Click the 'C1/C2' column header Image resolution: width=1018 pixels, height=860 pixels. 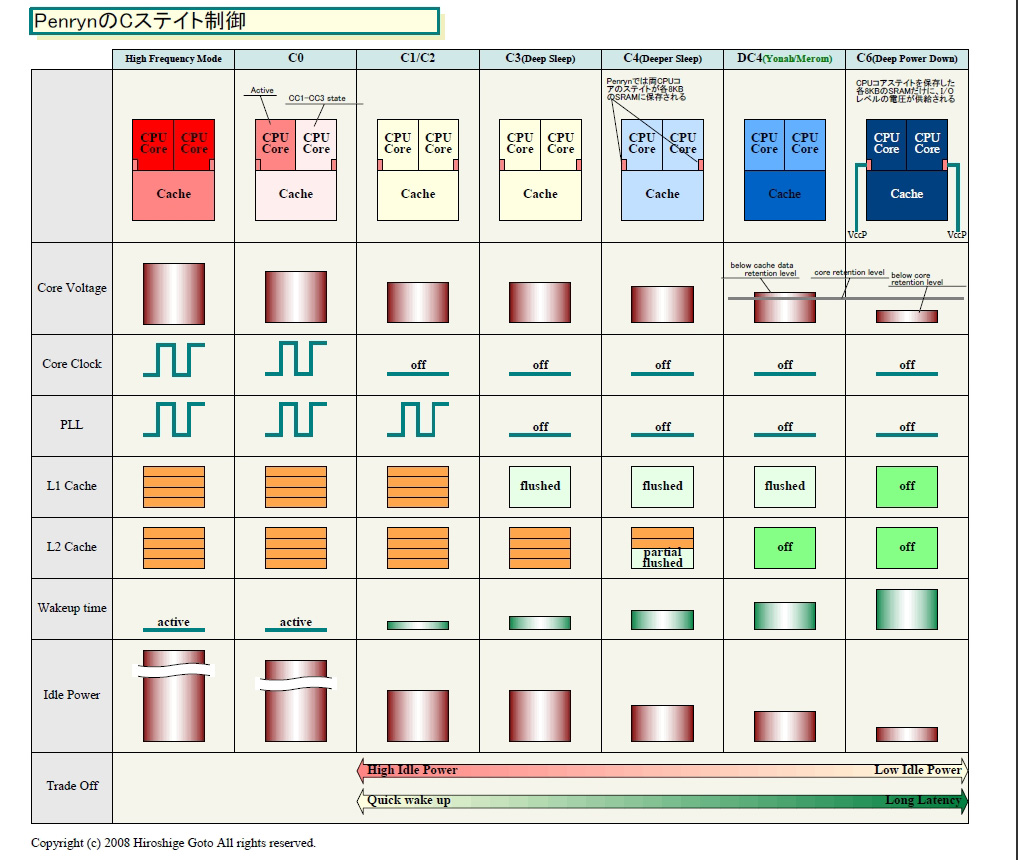(417, 59)
